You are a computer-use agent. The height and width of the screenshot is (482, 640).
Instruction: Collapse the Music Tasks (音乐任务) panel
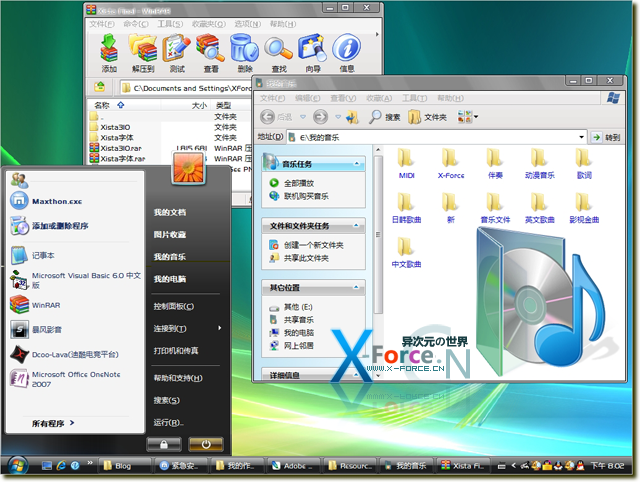tap(357, 164)
